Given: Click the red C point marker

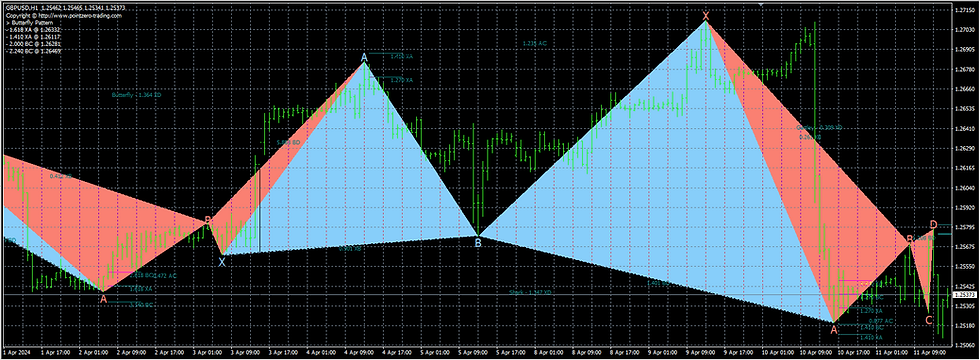Looking at the screenshot, I should (929, 321).
